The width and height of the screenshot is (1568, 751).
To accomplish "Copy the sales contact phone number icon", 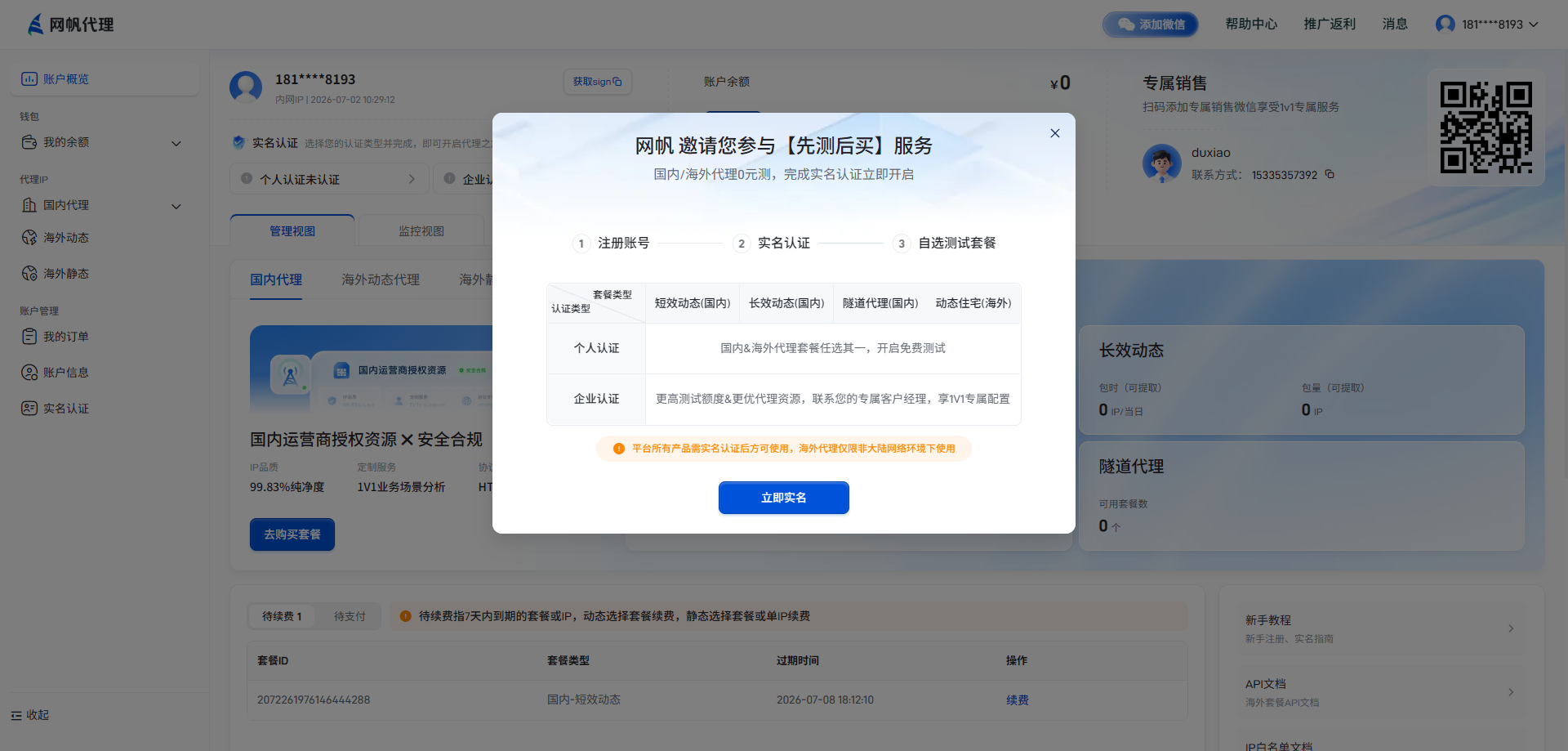I will point(1330,174).
